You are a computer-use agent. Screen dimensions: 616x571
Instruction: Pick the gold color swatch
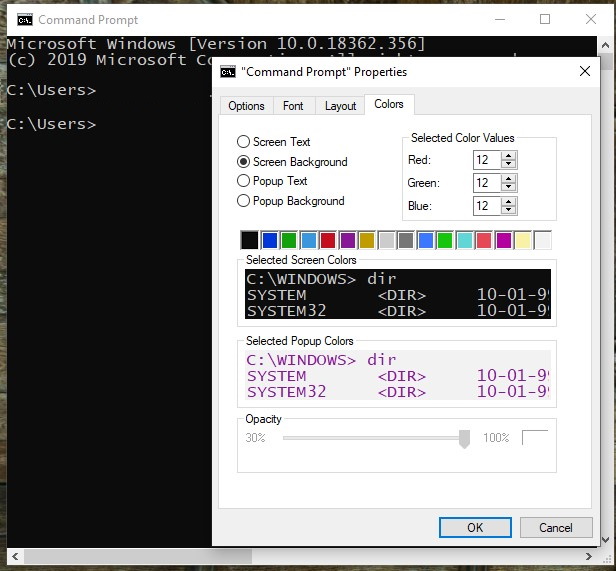point(367,241)
